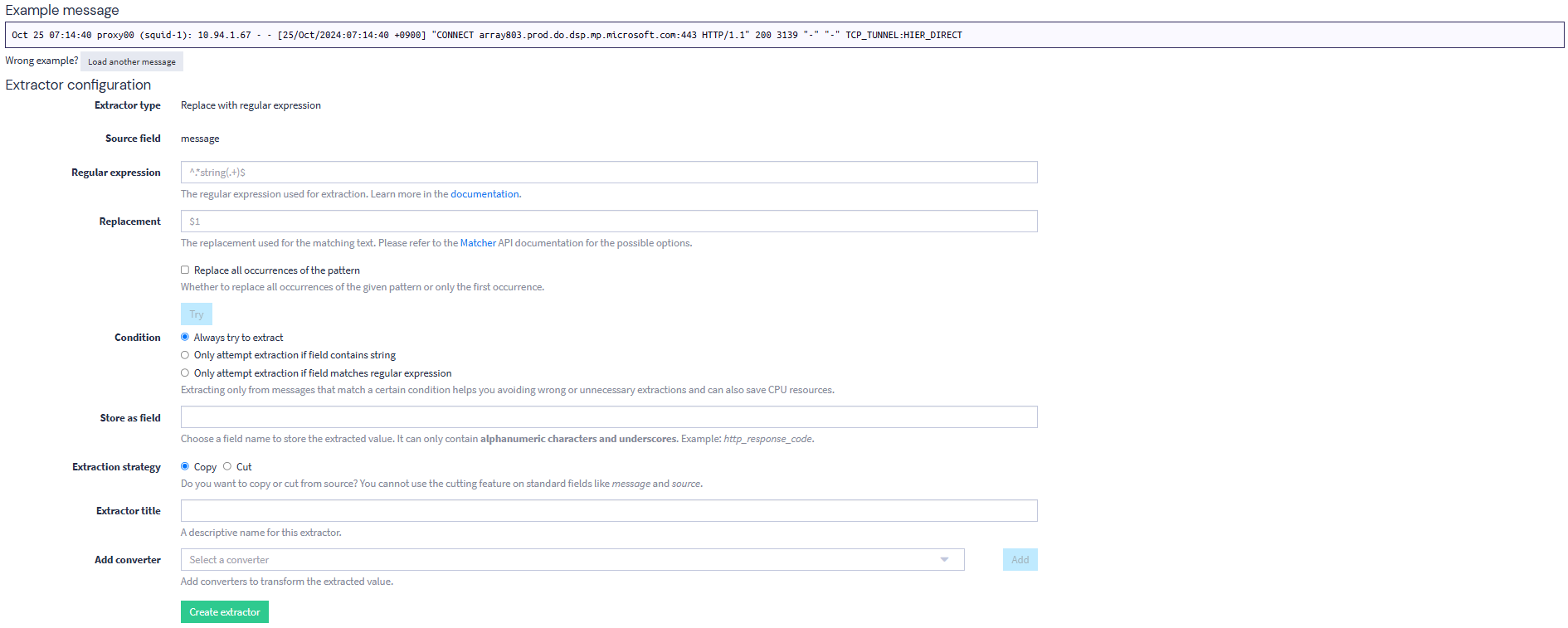Select extraction if field matches regular expression
This screenshot has height=628, width=1568.
point(185,373)
